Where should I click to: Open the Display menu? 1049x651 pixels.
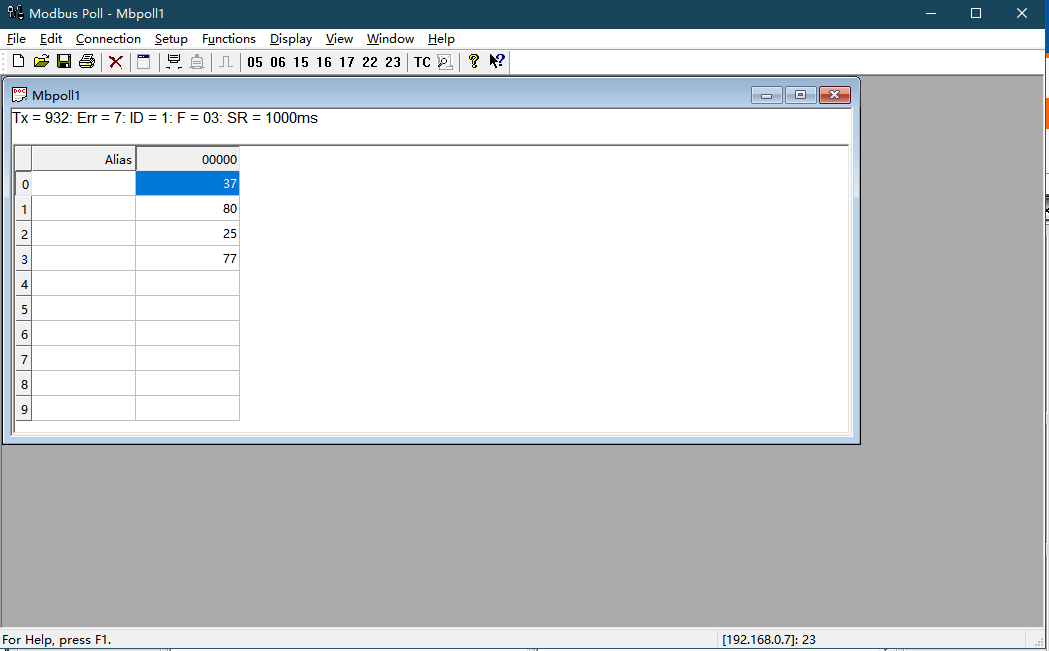(x=291, y=39)
